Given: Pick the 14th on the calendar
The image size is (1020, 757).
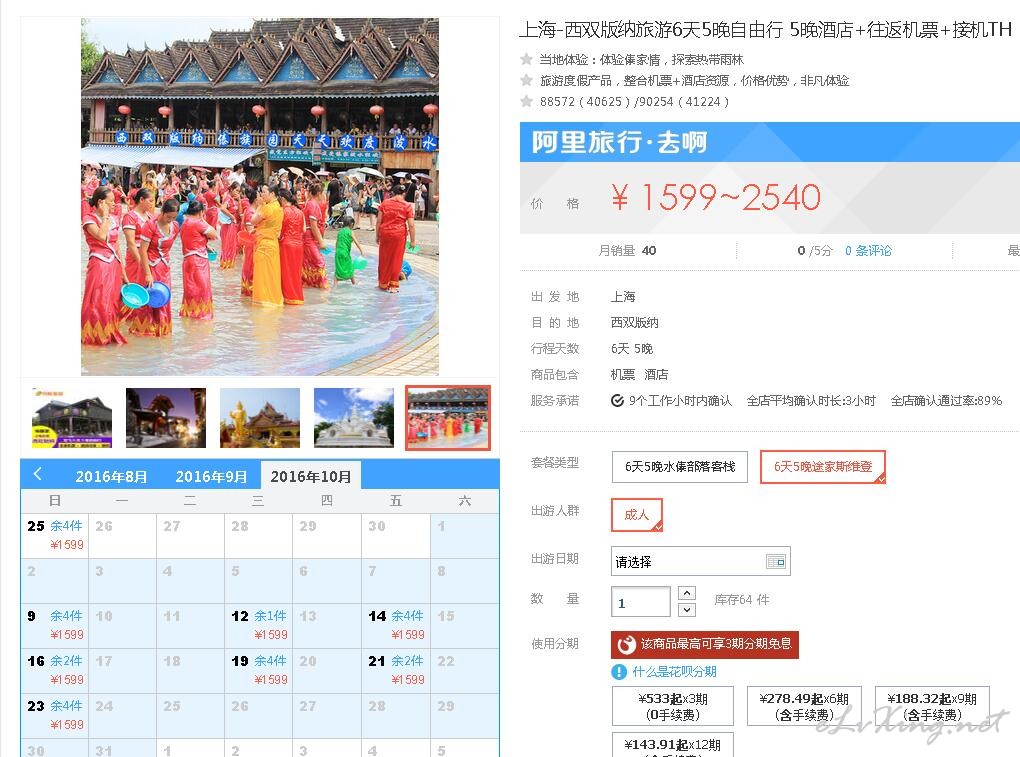Looking at the screenshot, I should click(396, 625).
